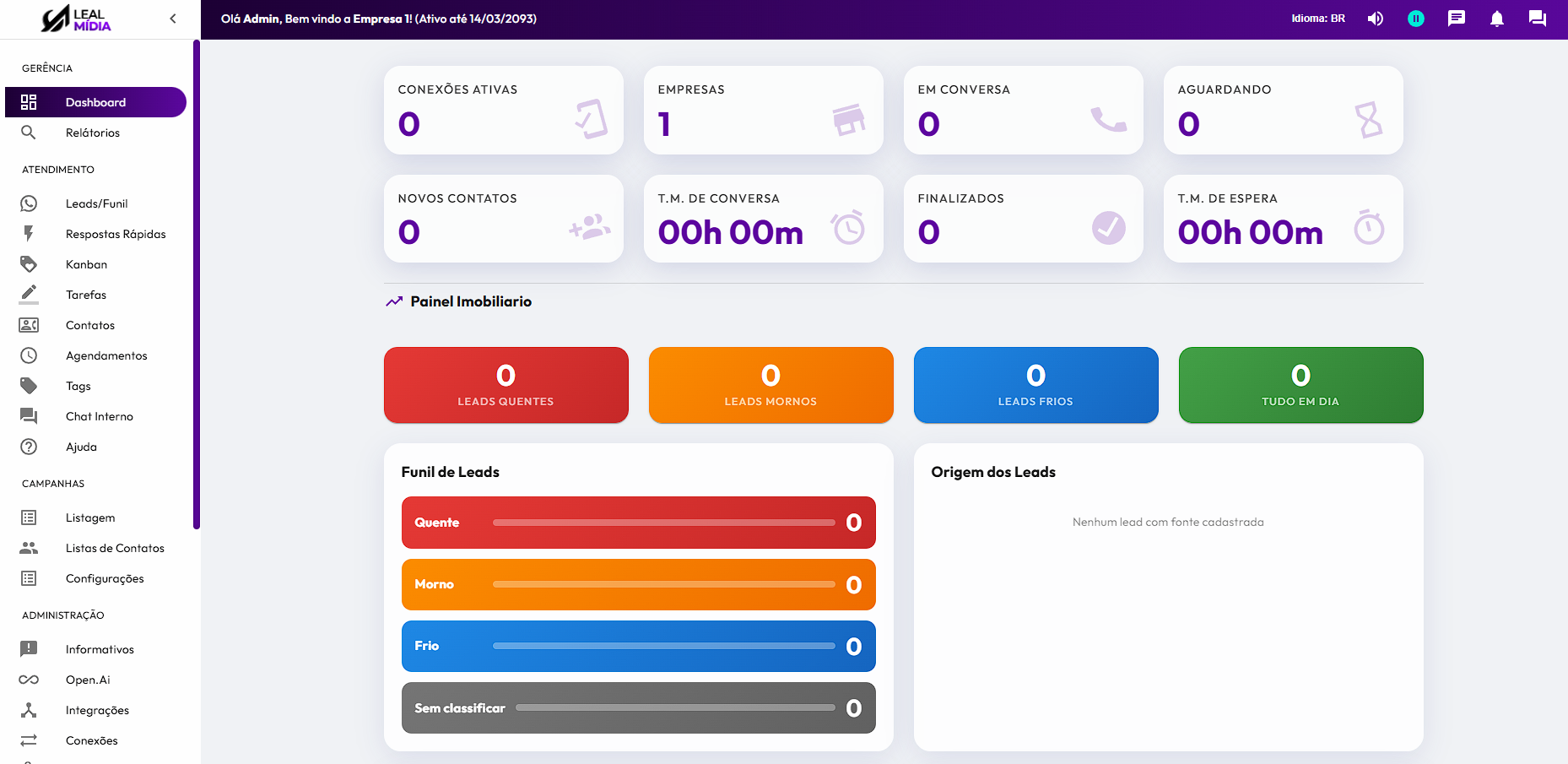Image resolution: width=1568 pixels, height=764 pixels.
Task: Open the Dashboard menu item
Action: click(95, 102)
